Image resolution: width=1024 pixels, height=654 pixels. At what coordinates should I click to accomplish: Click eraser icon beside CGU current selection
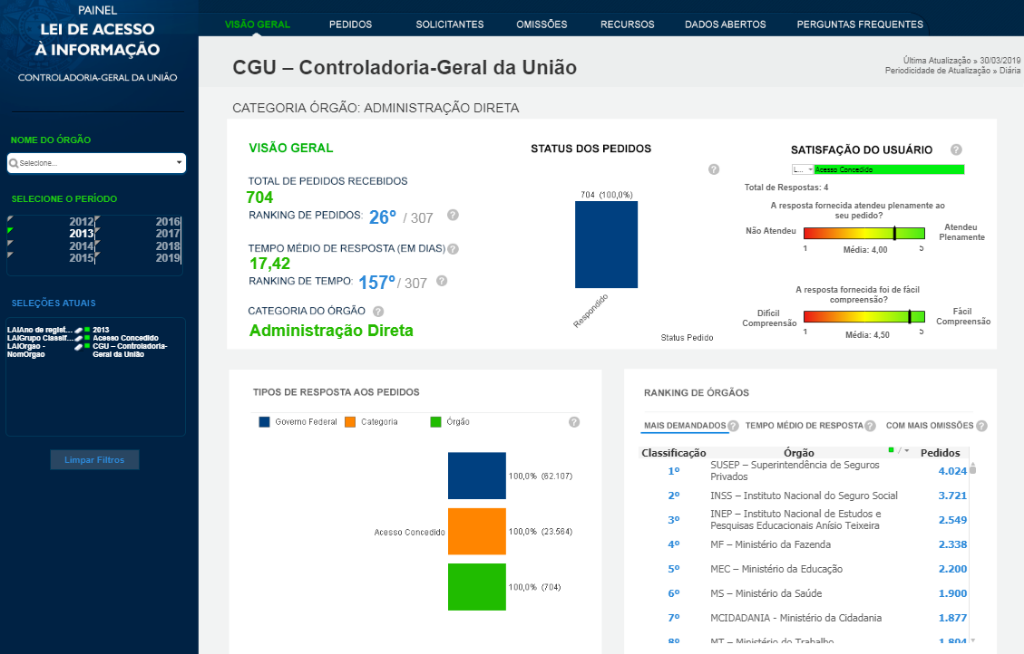(x=78, y=347)
